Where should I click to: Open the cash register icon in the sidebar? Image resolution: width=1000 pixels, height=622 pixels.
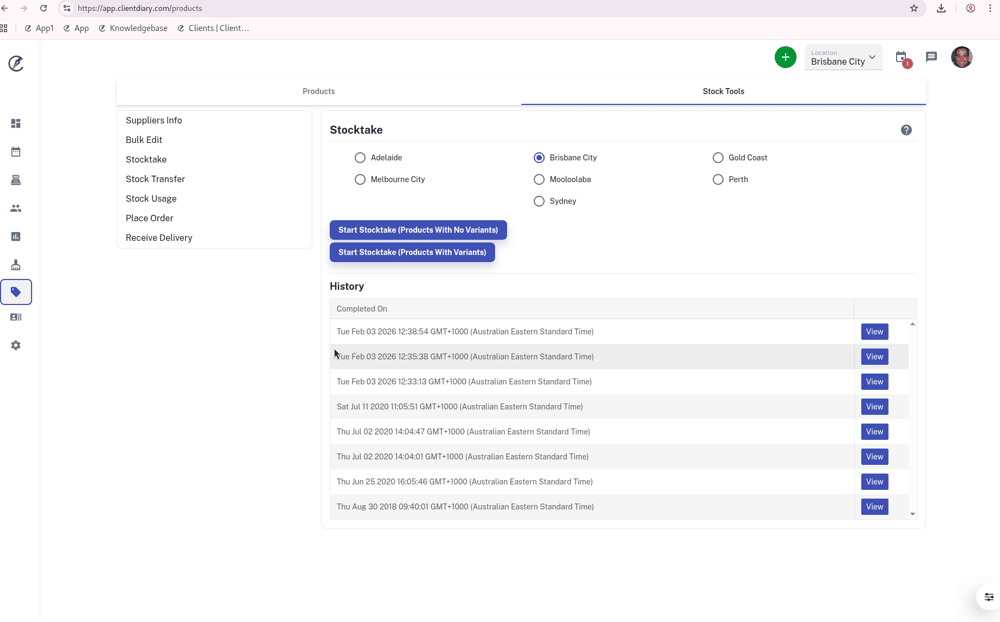(x=16, y=180)
